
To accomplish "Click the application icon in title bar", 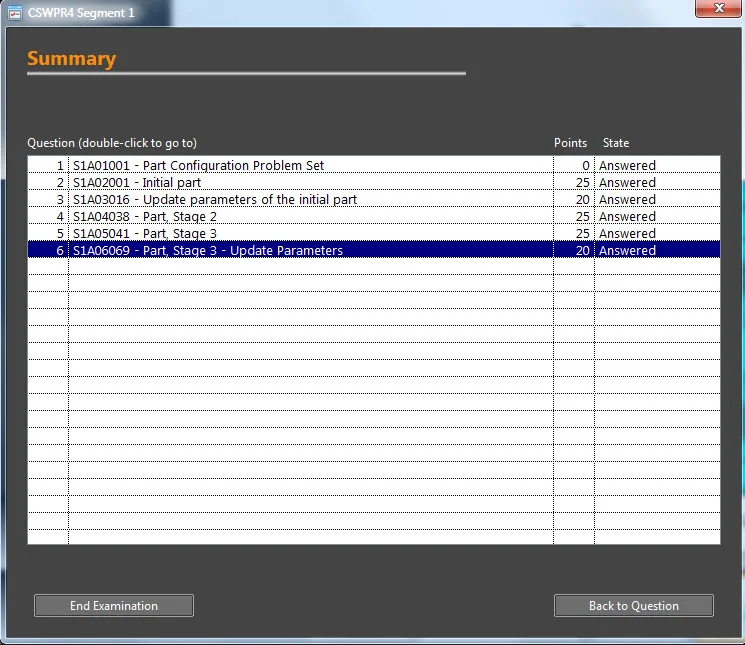I will click(x=15, y=13).
